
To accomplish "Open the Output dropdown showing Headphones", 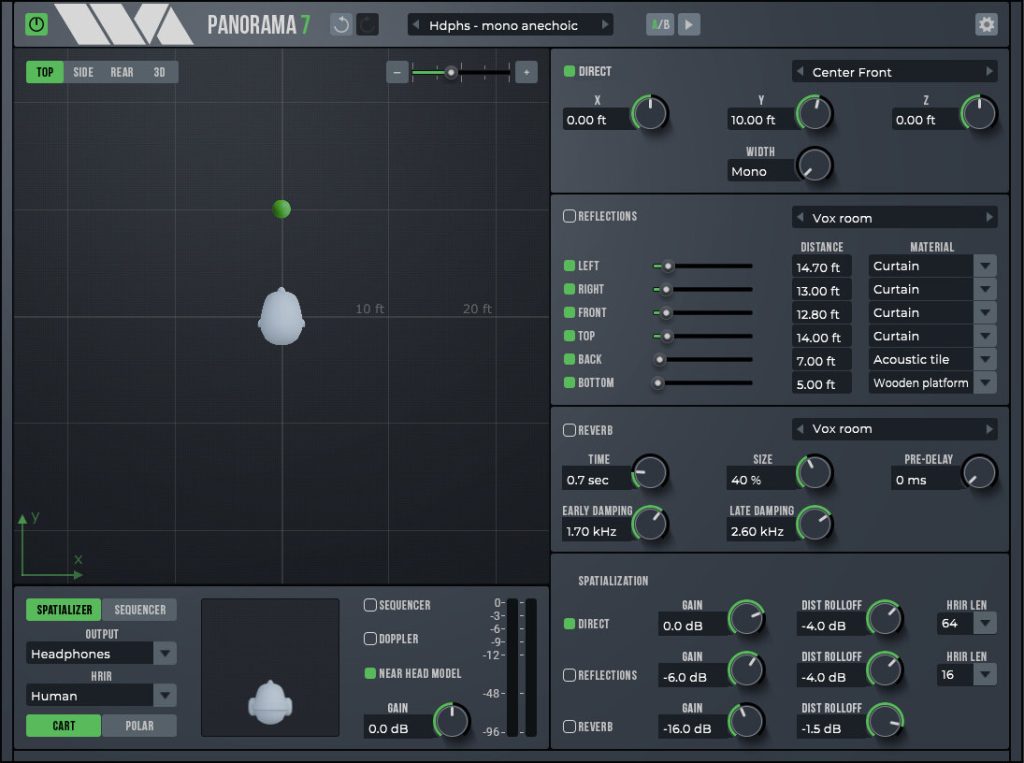I will click(x=100, y=653).
